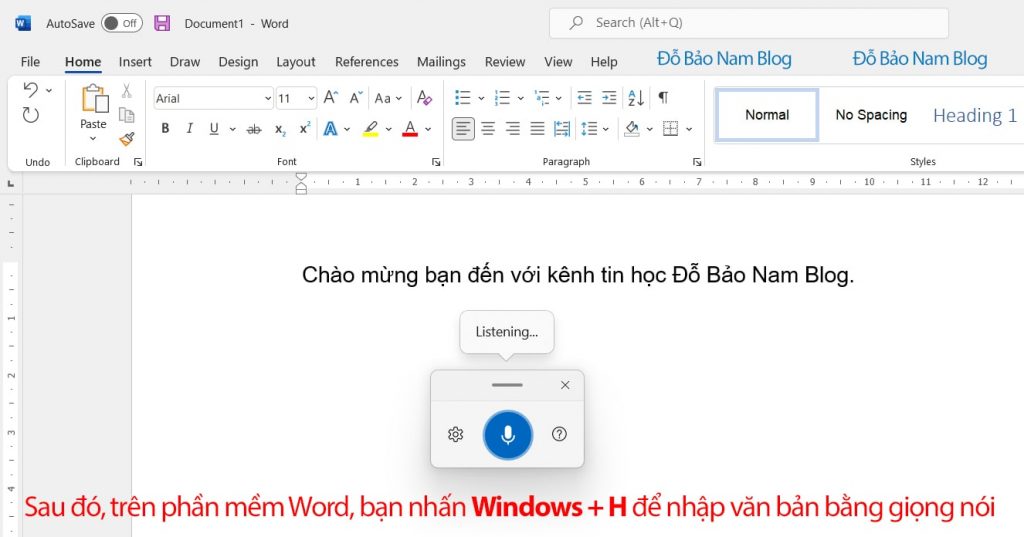Image resolution: width=1024 pixels, height=537 pixels.
Task: Click the Borders icon
Action: pyautogui.click(x=671, y=129)
